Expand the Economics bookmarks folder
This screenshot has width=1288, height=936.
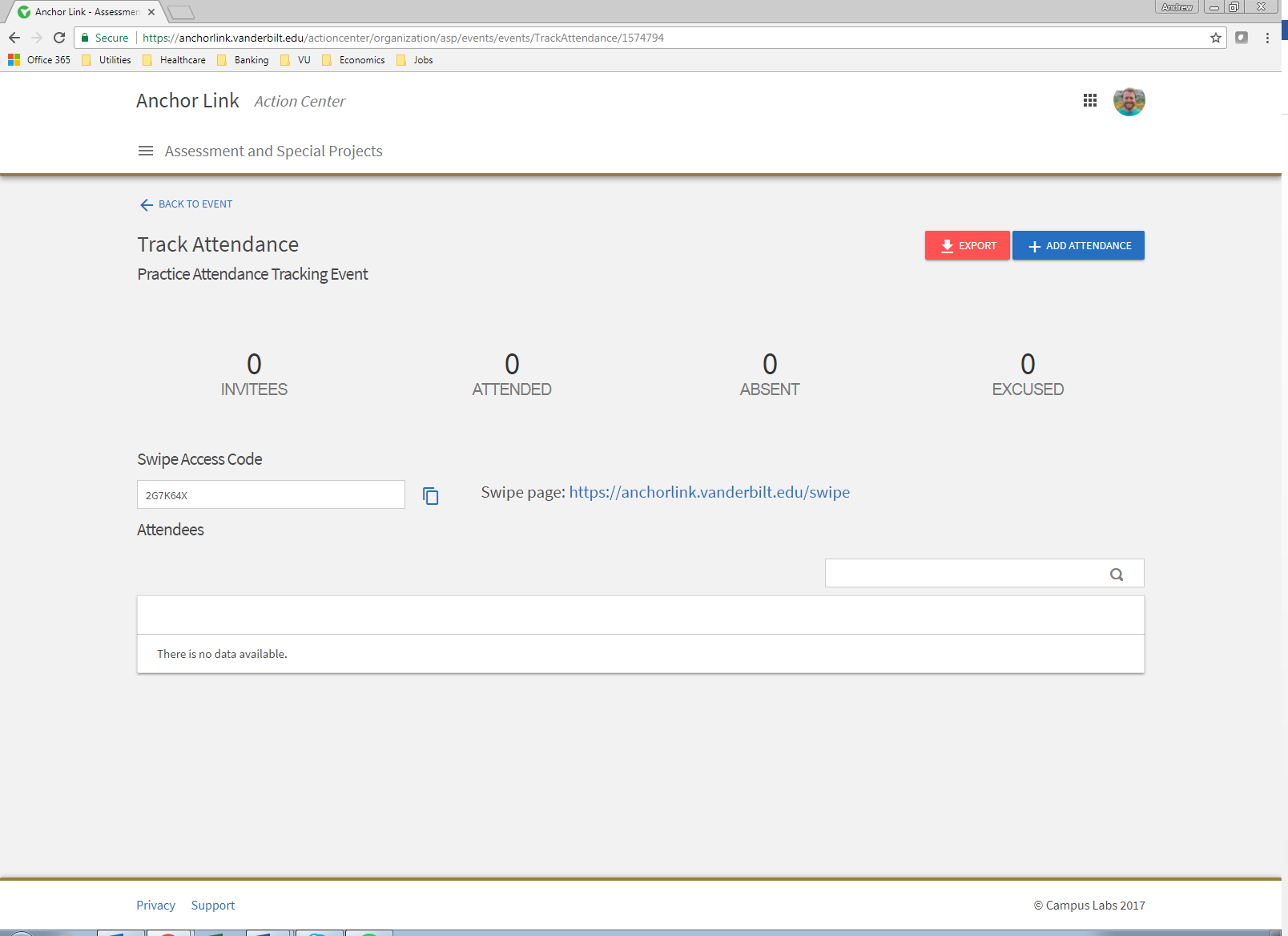pyautogui.click(x=353, y=60)
